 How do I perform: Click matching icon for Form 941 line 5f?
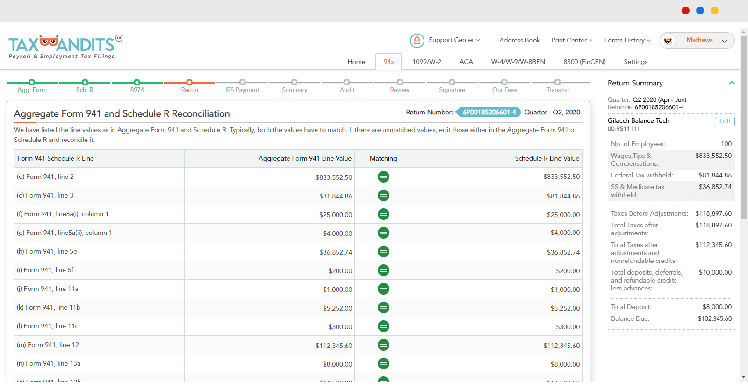pos(383,270)
